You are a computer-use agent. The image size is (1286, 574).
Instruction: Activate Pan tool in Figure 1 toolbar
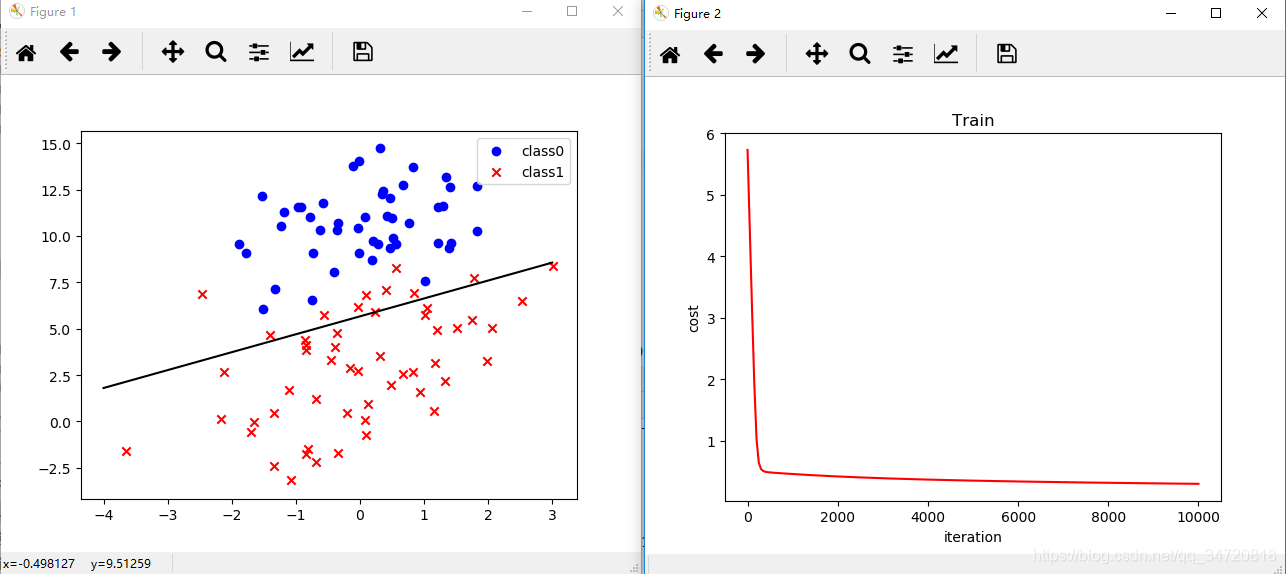click(173, 52)
